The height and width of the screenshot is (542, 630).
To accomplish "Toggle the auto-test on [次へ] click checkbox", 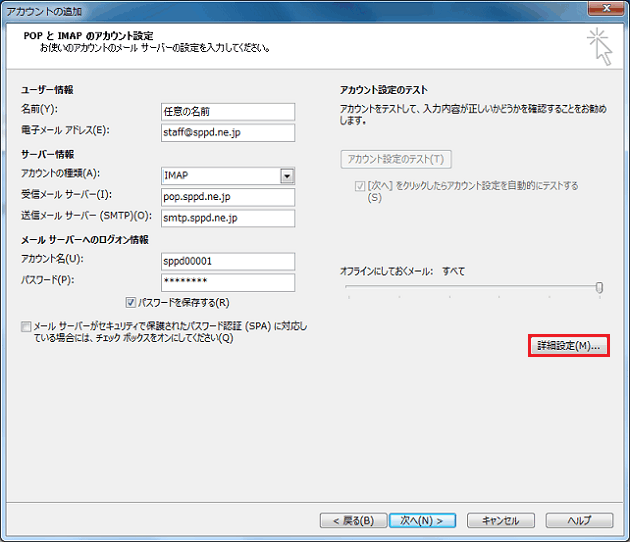I will point(360,186).
